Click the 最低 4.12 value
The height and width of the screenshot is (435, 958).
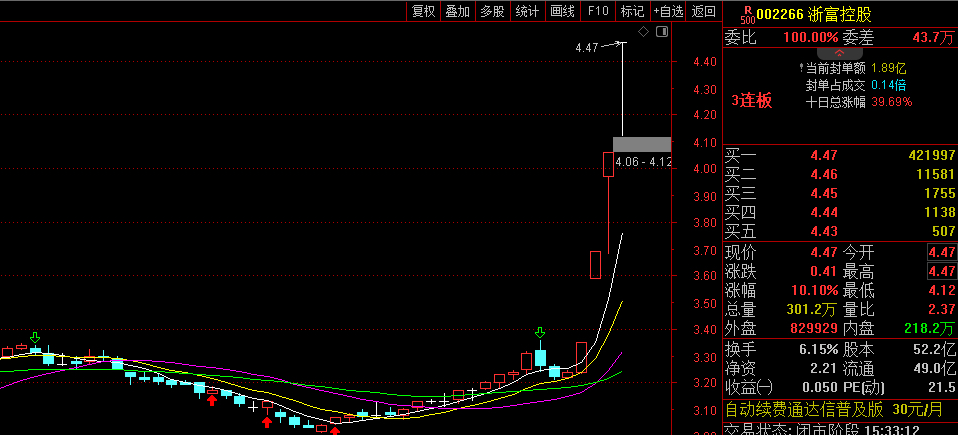pyautogui.click(x=943, y=290)
